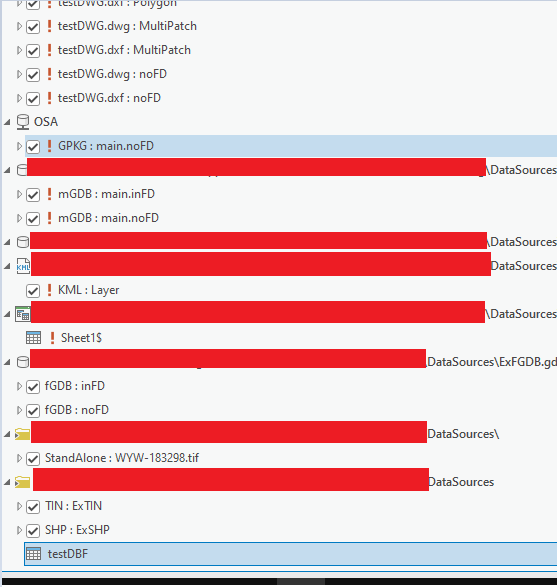Select the OSA source label
This screenshot has width=557, height=587.
tap(46, 122)
